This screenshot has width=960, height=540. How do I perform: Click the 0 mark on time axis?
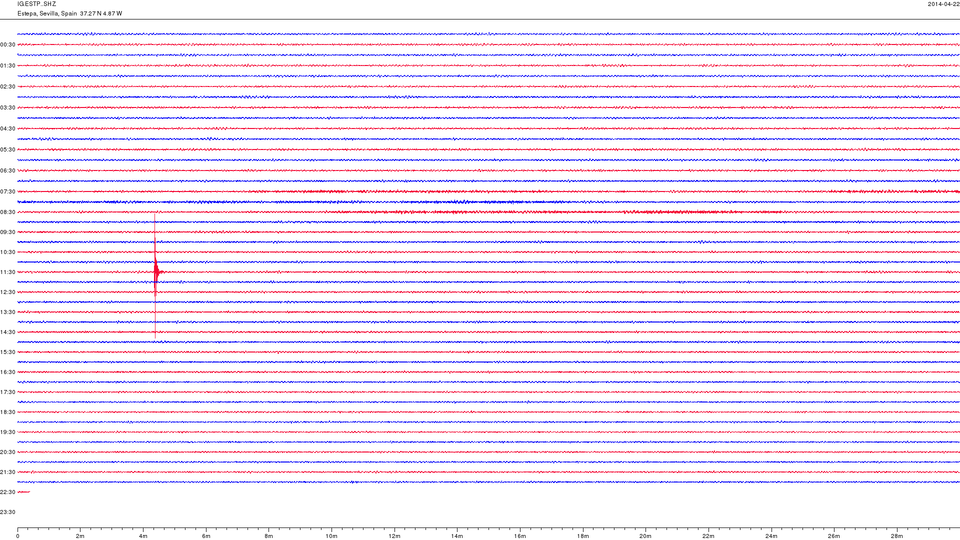click(18, 536)
